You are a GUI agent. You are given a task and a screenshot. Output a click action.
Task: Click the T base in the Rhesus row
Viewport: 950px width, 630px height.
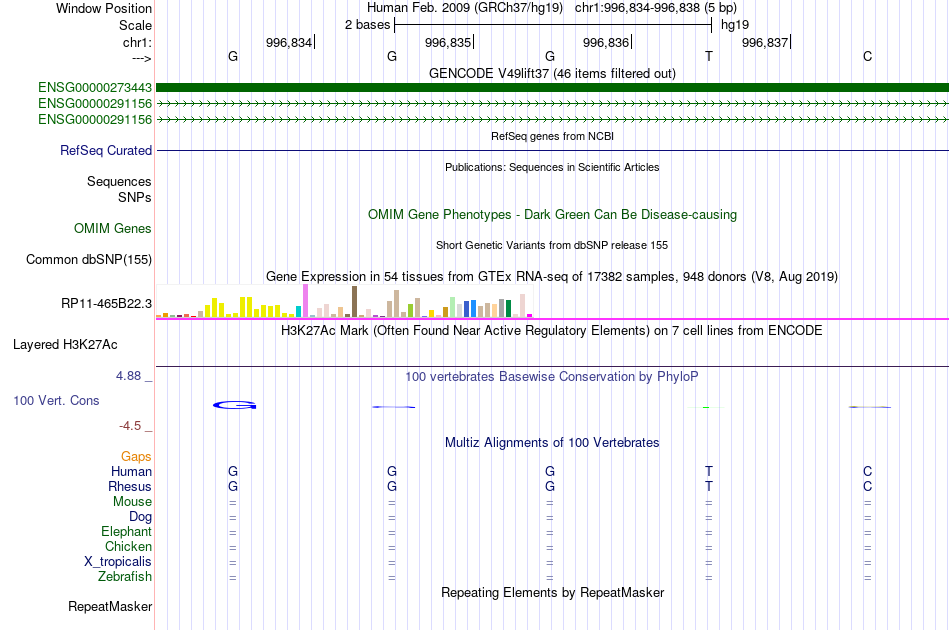tap(709, 486)
